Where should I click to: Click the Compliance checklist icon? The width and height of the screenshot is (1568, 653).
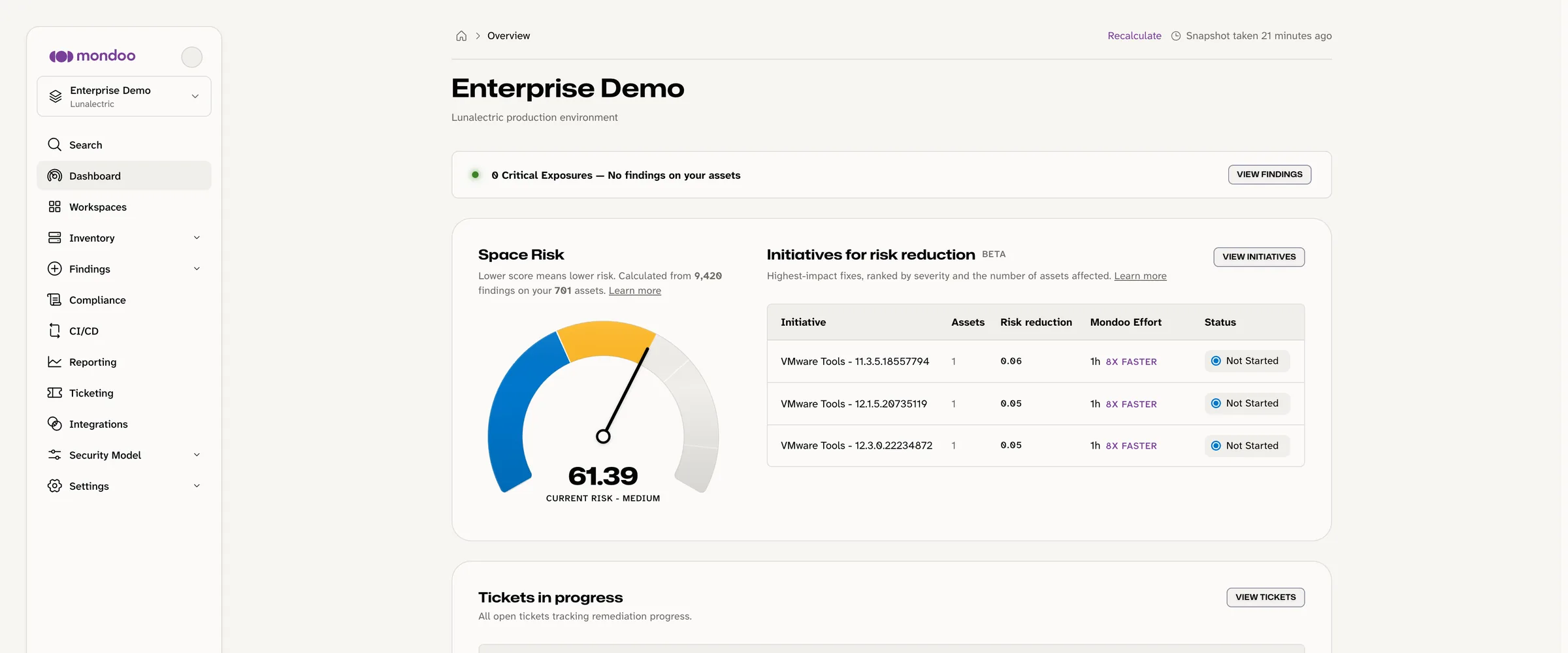click(x=55, y=300)
